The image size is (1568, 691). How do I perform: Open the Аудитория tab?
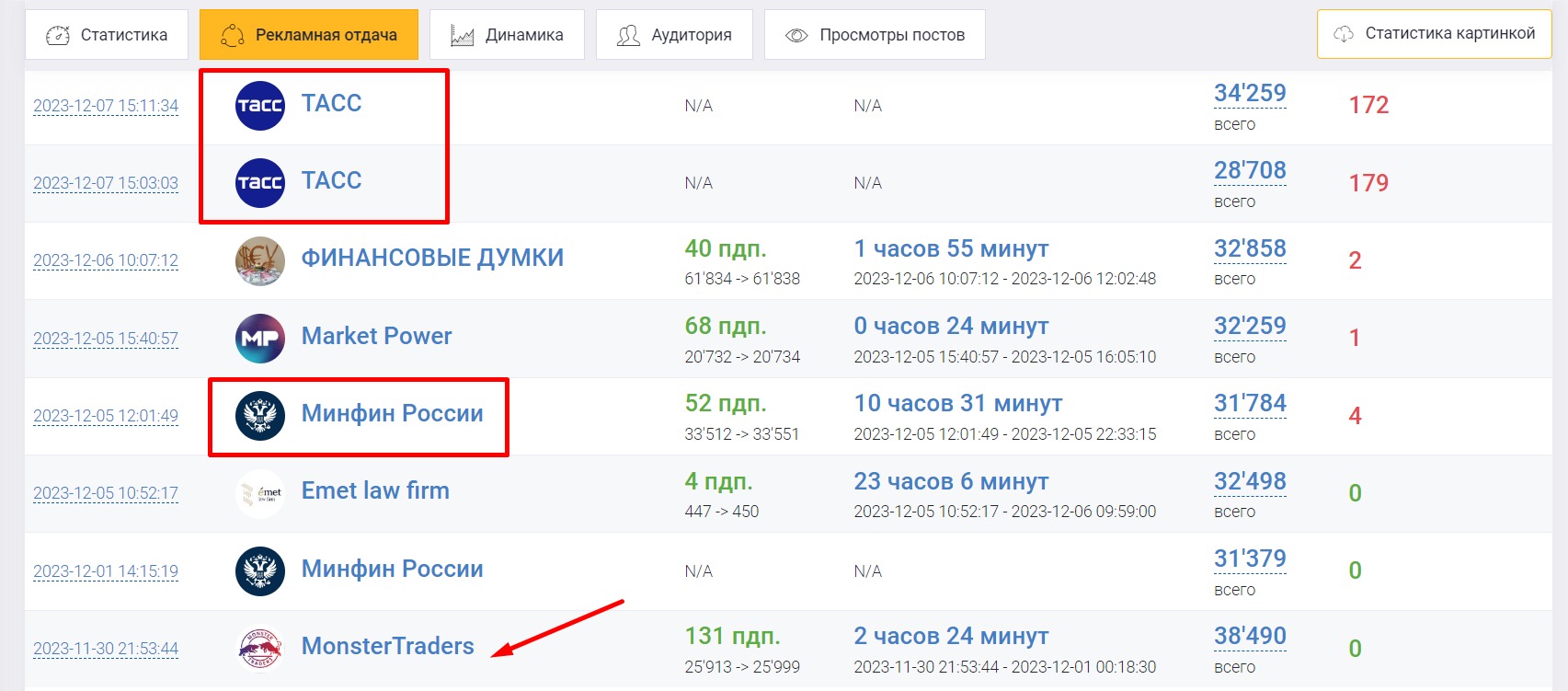674,35
